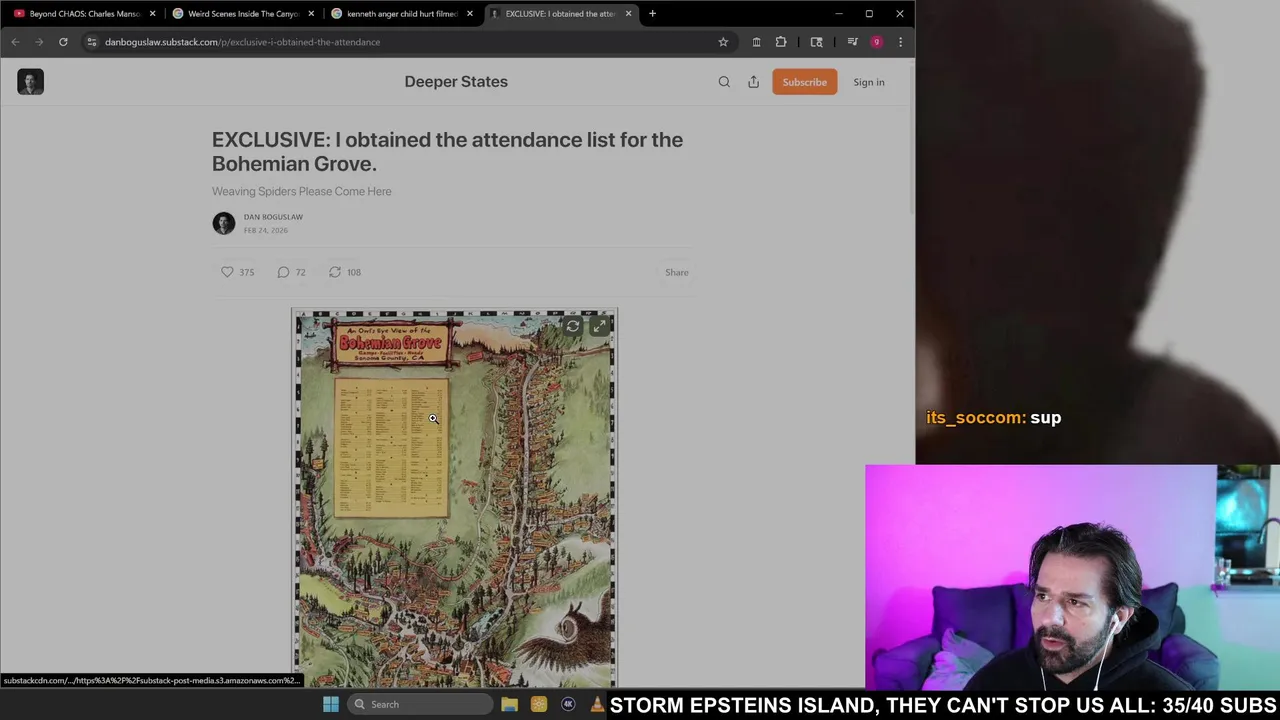Click the Windows taskbar Search box

coord(420,704)
